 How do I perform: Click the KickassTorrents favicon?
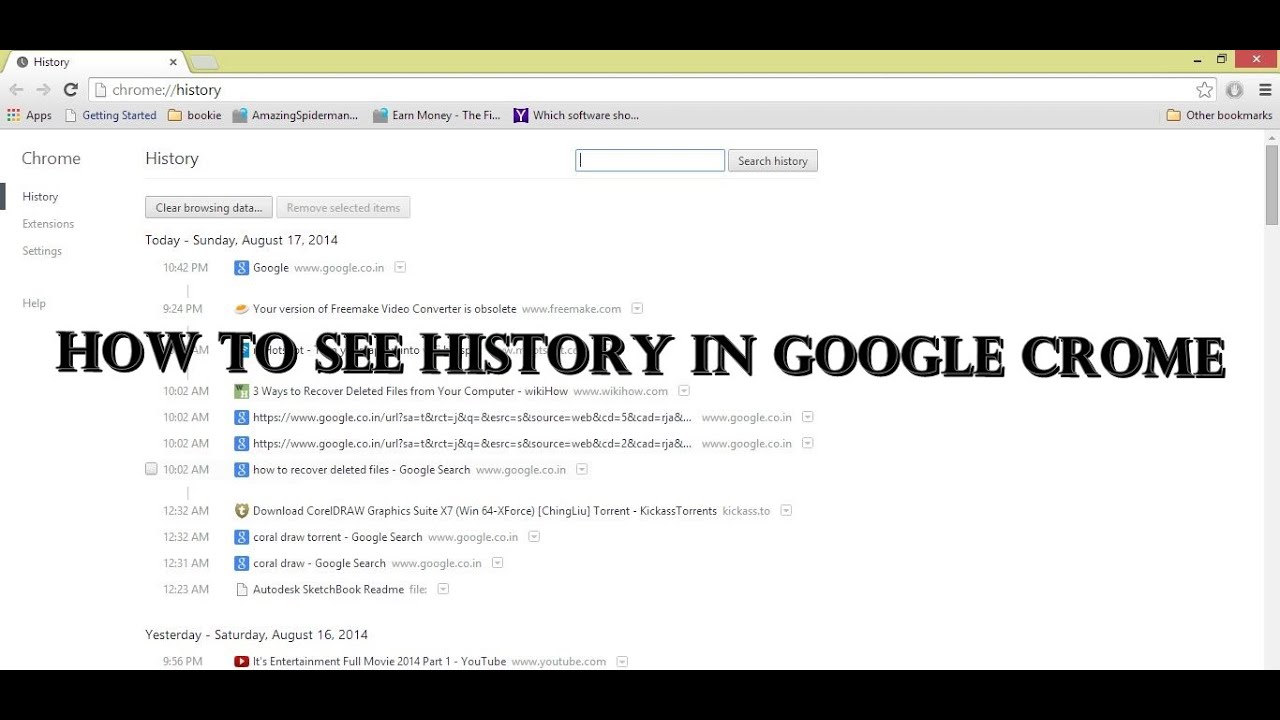pyautogui.click(x=241, y=510)
